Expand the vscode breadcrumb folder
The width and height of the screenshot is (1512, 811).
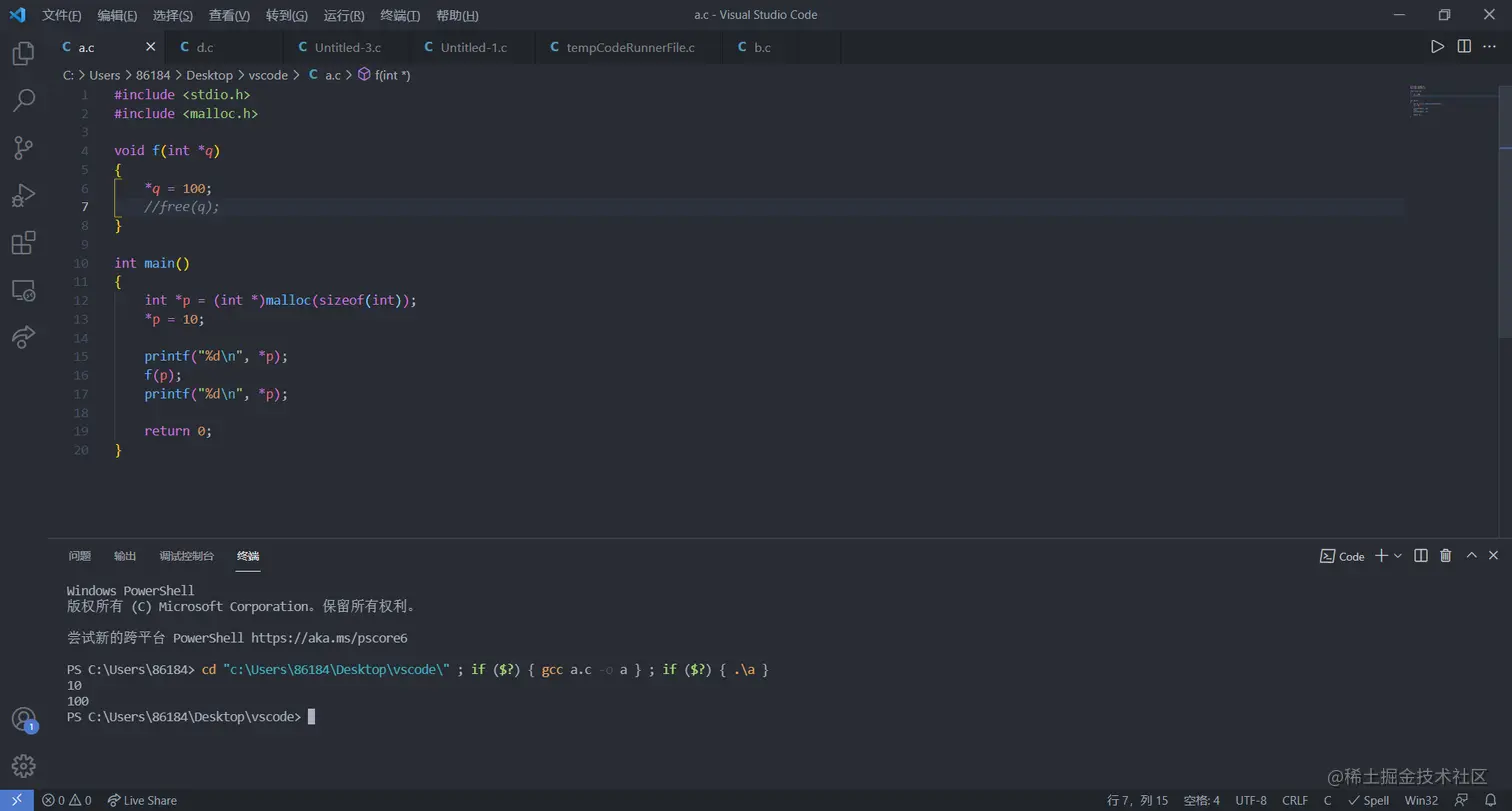[268, 75]
